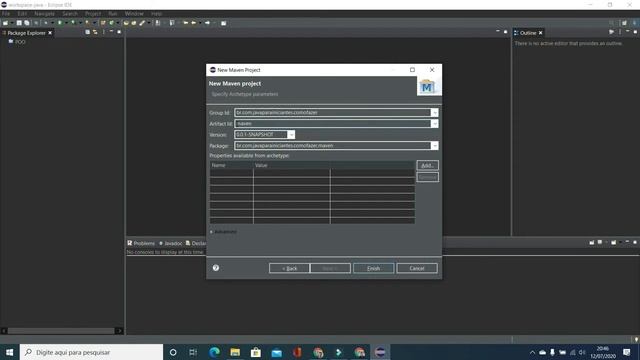Click the New Java Package toolbar icon
This screenshot has height=360, width=640.
pyautogui.click(x=103, y=23)
